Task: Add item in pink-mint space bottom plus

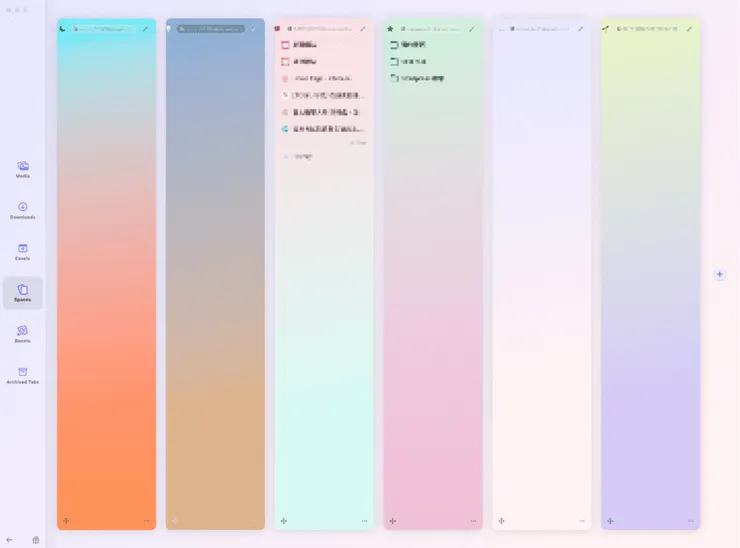Action: 284,521
